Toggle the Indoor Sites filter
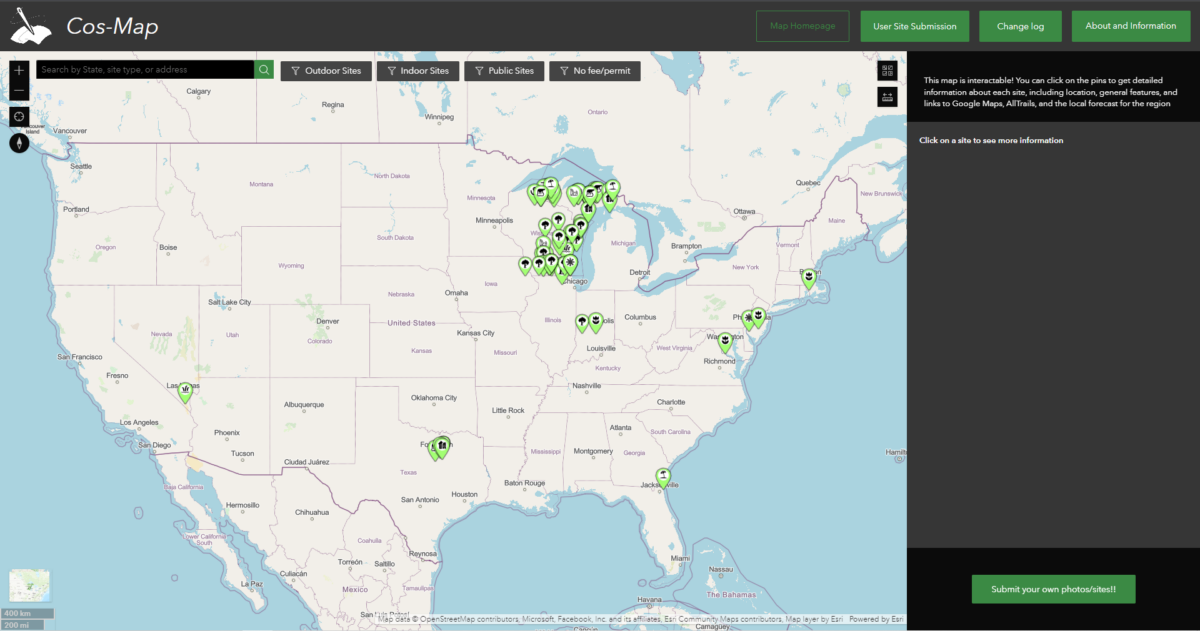This screenshot has width=1200, height=631. click(418, 70)
